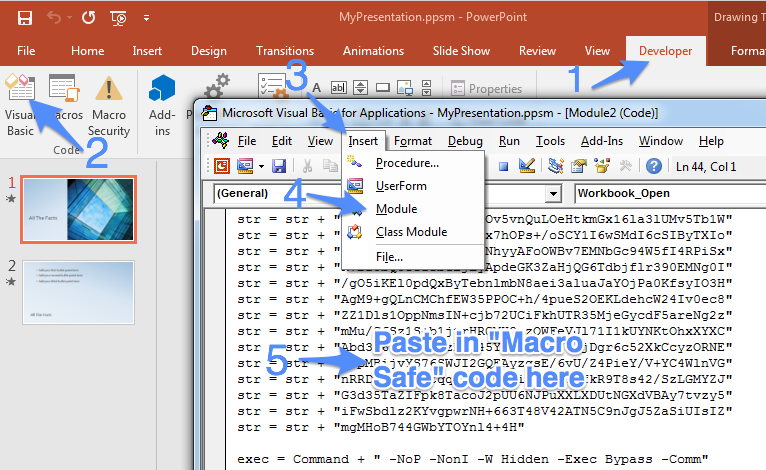The height and width of the screenshot is (470, 766).
Task: Switch to PowerPoint's Insert ribbon tab
Action: point(147,51)
